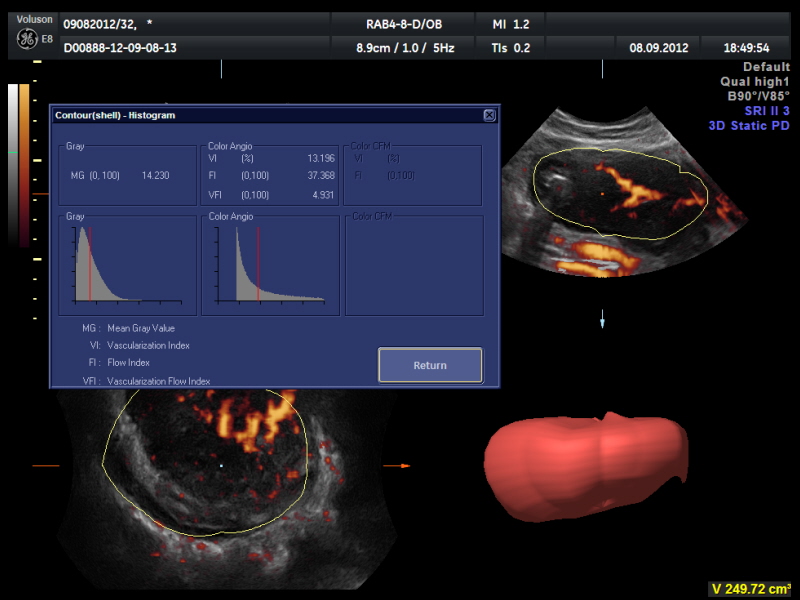Click the VFI value 4.931

[x=323, y=195]
